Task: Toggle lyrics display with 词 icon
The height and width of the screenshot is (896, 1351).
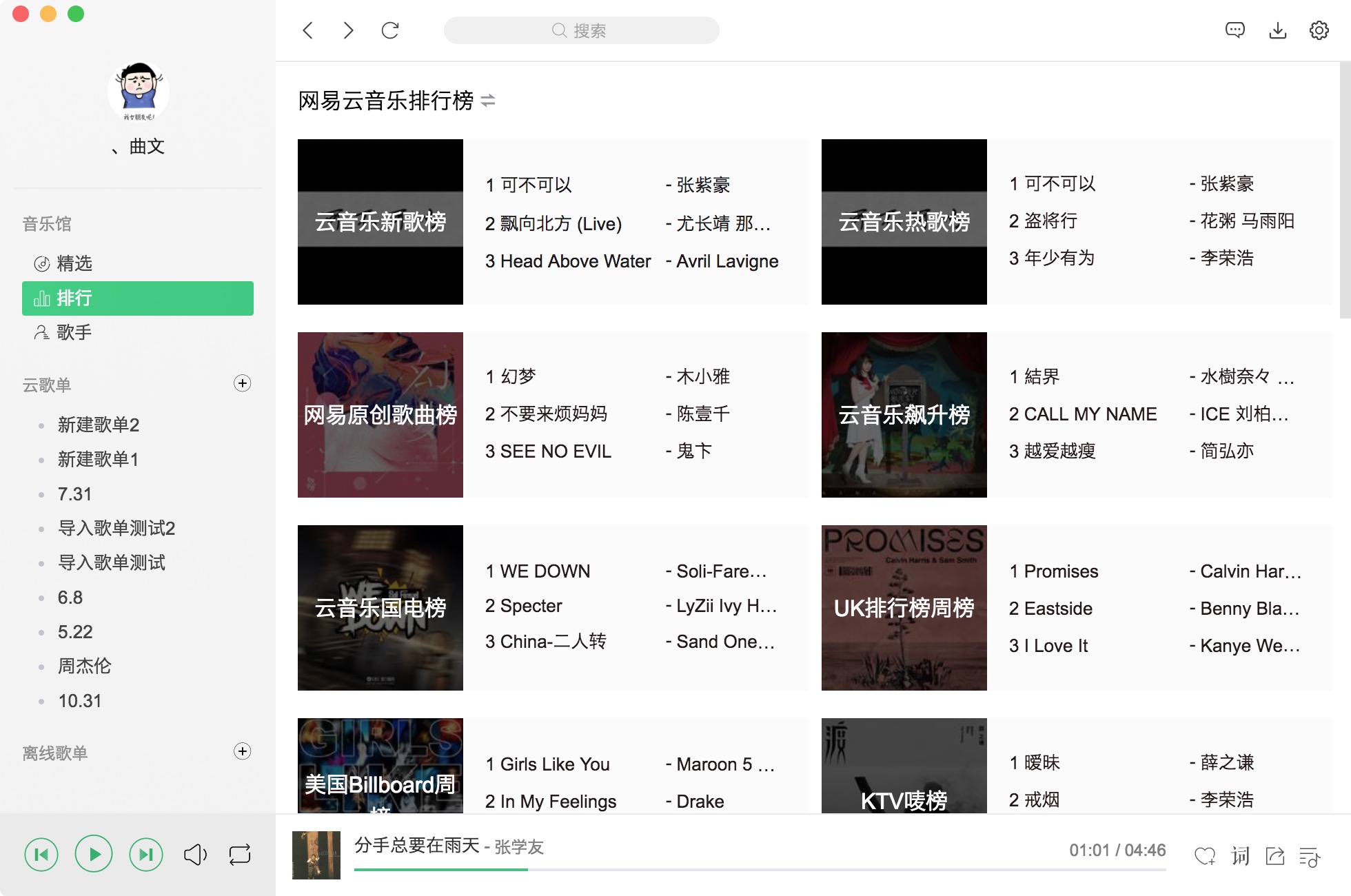Action: point(1240,856)
